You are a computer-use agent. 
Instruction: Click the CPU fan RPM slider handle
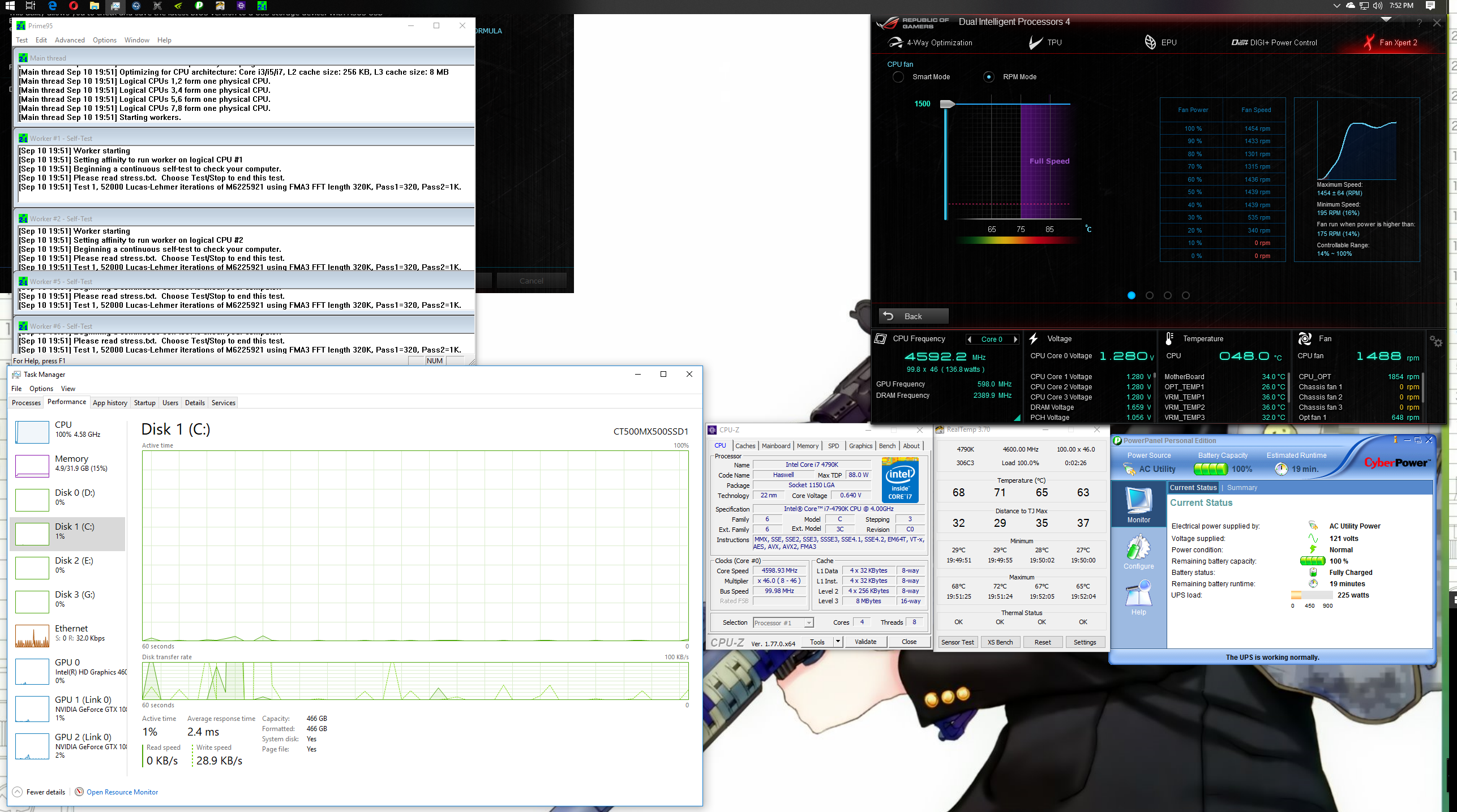tap(947, 104)
